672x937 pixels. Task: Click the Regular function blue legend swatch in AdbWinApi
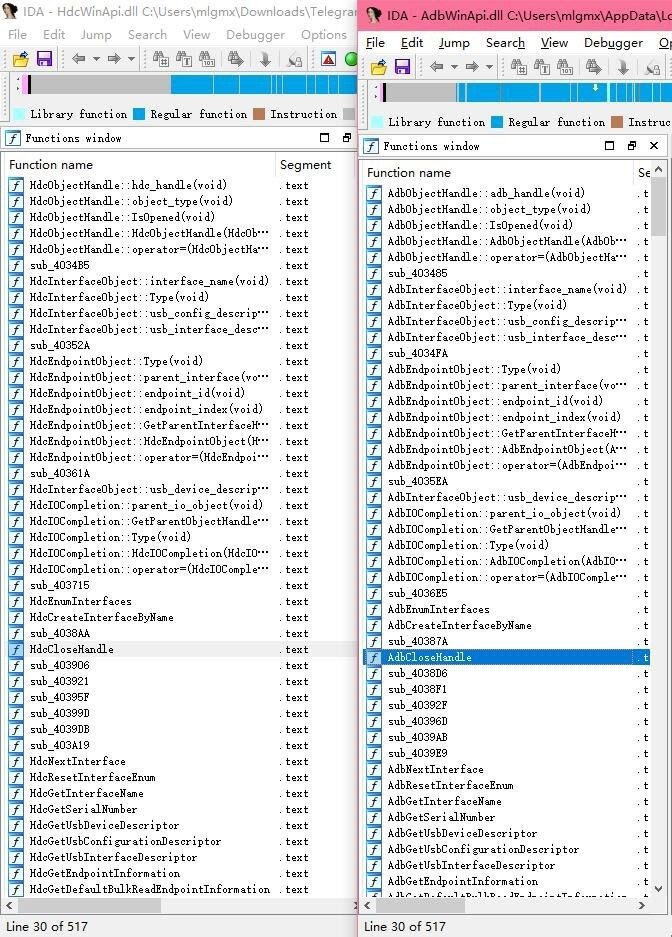(496, 122)
